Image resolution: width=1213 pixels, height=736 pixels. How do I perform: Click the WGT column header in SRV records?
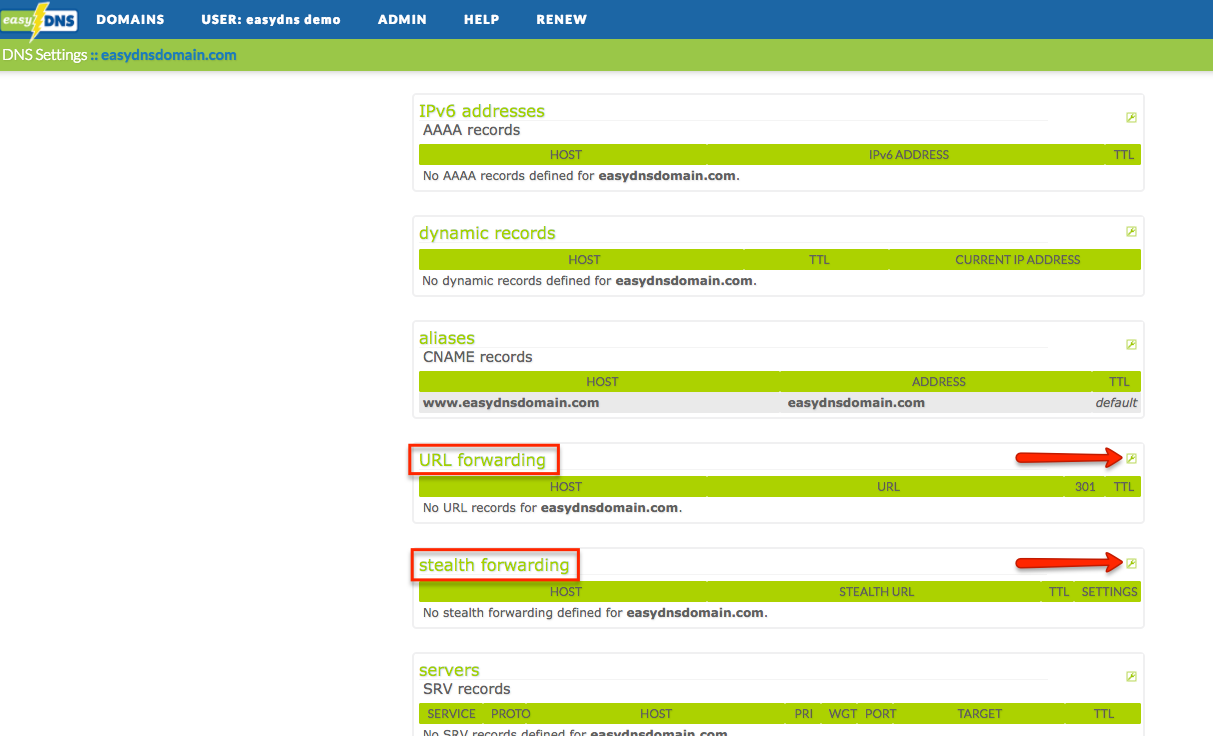point(842,714)
